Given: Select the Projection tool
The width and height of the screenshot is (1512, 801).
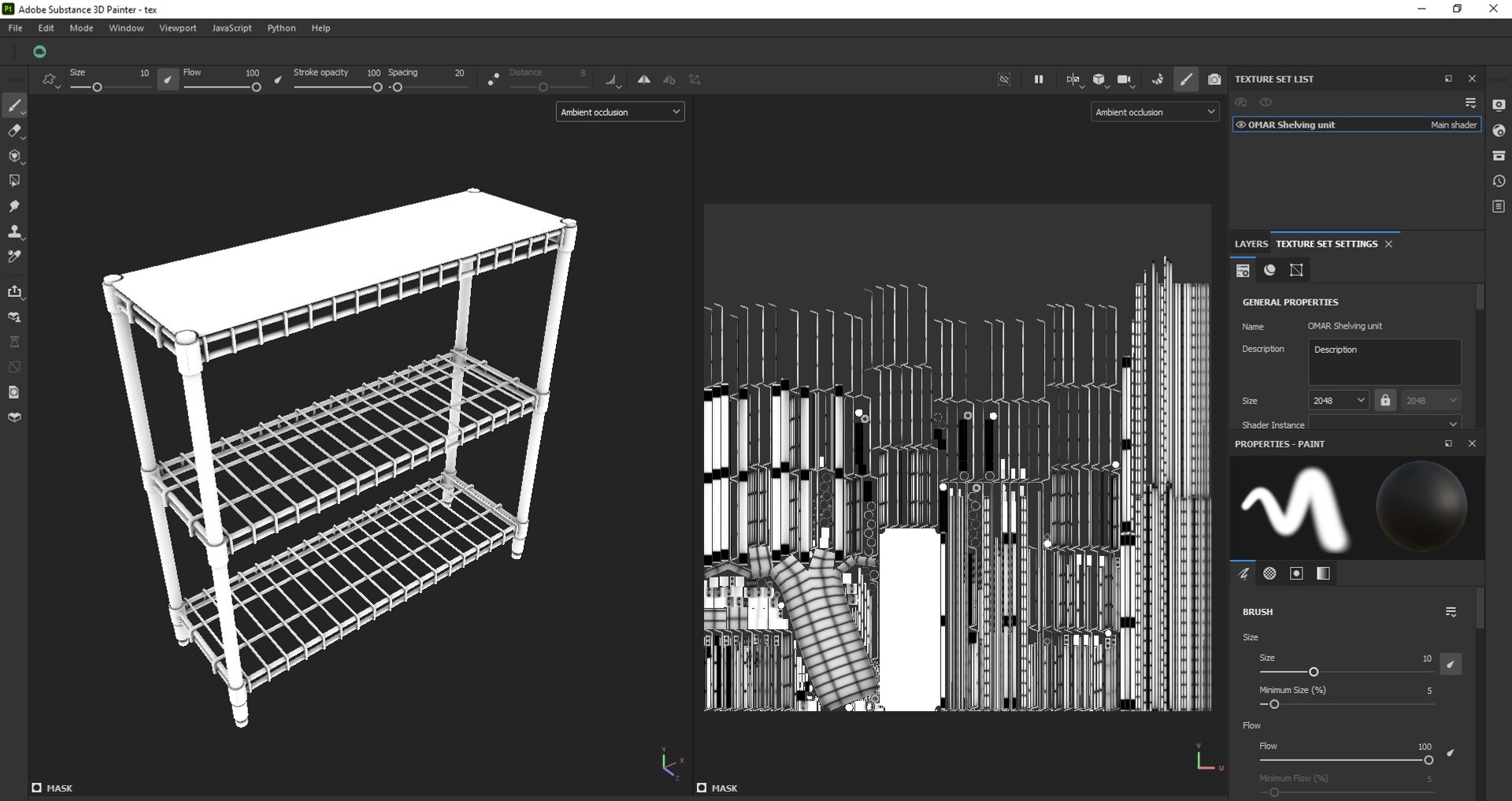Looking at the screenshot, I should coord(14,156).
